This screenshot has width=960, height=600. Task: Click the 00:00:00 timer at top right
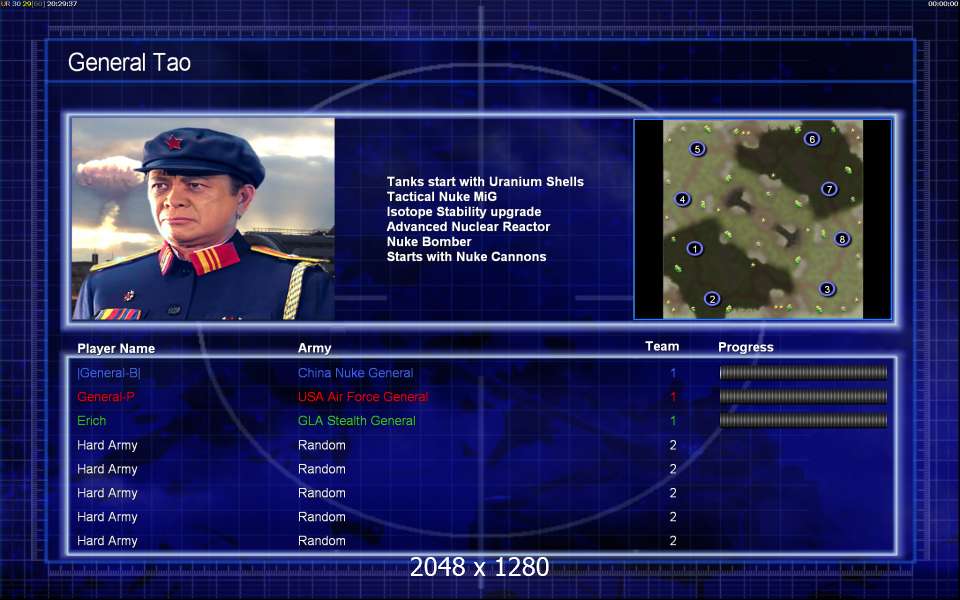pyautogui.click(x=943, y=4)
